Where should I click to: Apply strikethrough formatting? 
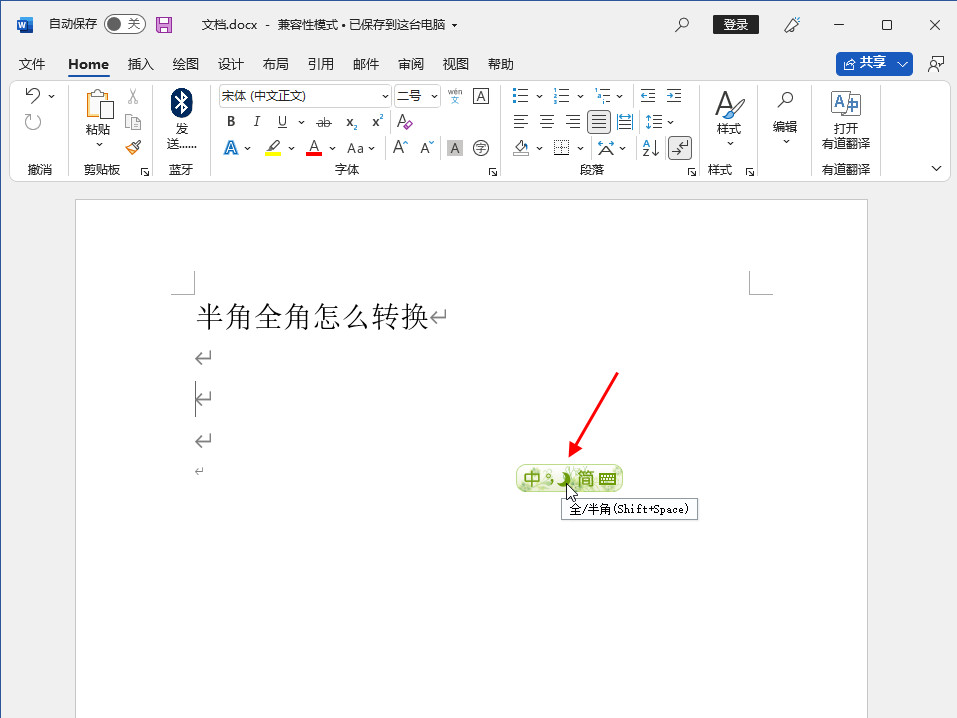(x=323, y=122)
